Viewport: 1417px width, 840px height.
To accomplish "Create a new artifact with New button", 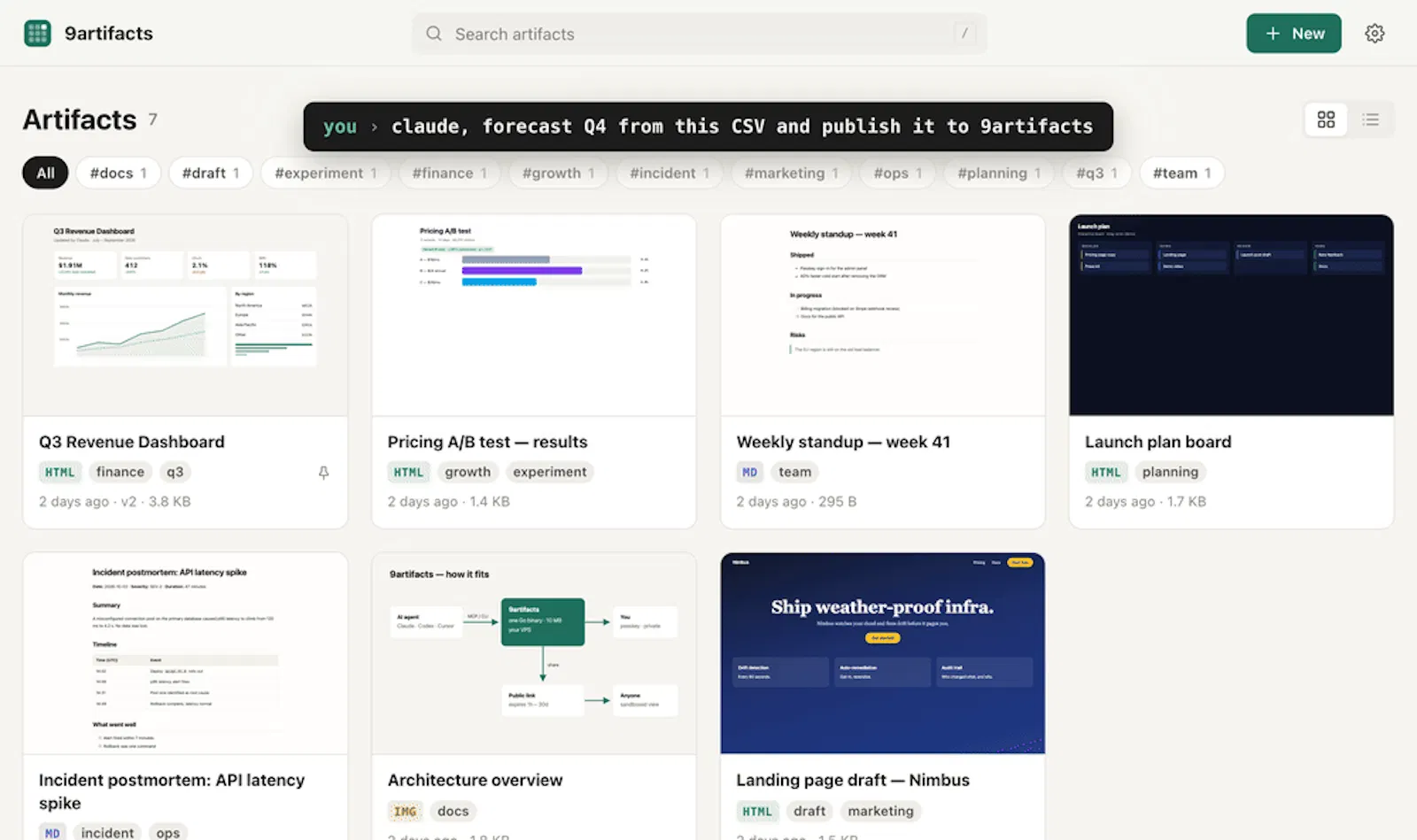I will pos(1293,34).
